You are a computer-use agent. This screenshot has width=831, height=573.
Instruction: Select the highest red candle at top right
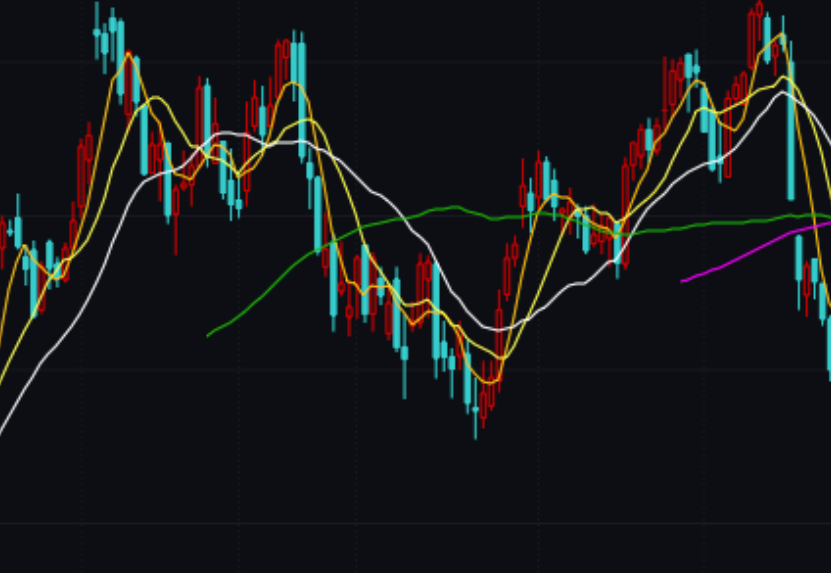click(x=754, y=38)
